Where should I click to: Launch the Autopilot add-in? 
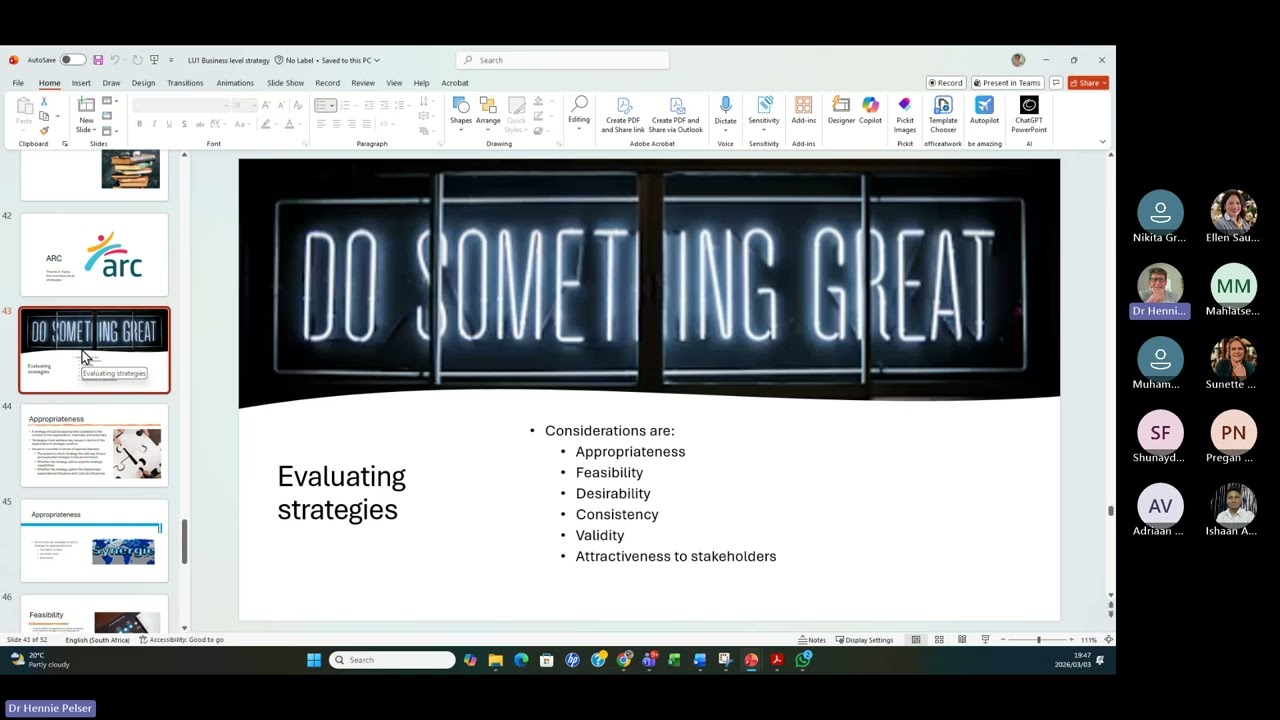tap(984, 112)
